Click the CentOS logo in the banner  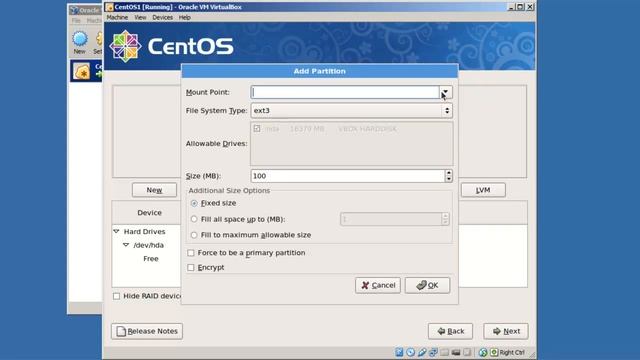(x=125, y=46)
